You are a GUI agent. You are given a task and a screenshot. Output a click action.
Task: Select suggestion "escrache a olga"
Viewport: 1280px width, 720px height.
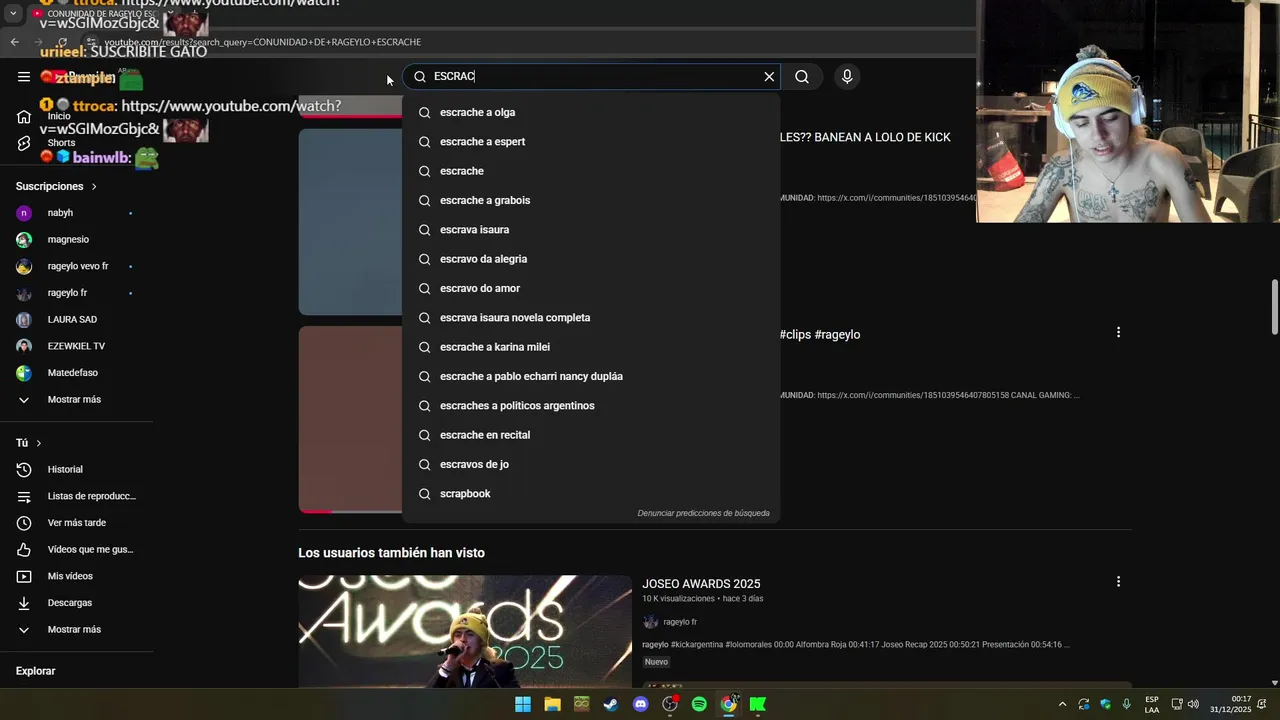point(591,112)
